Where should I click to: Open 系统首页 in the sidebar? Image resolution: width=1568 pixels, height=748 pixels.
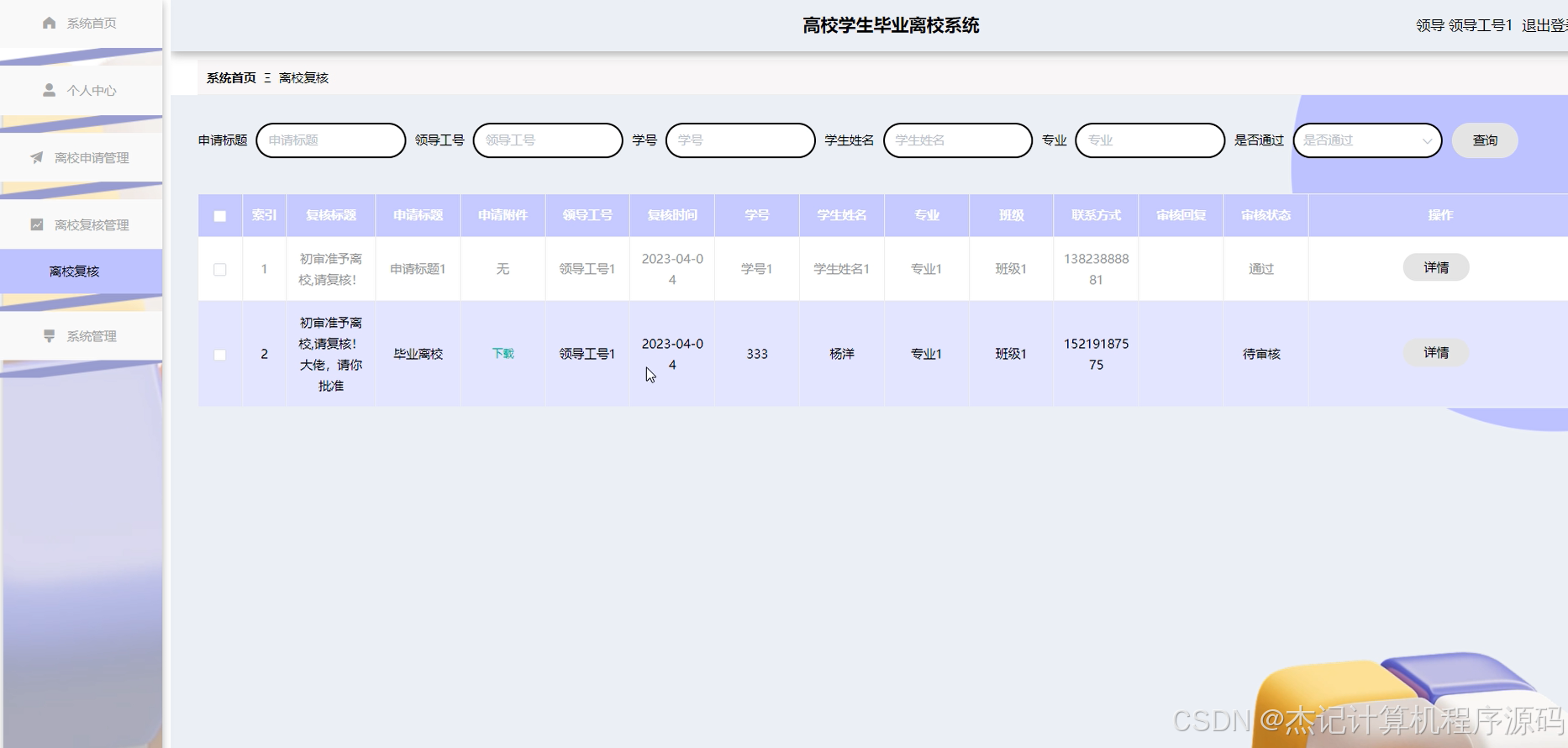click(x=82, y=23)
